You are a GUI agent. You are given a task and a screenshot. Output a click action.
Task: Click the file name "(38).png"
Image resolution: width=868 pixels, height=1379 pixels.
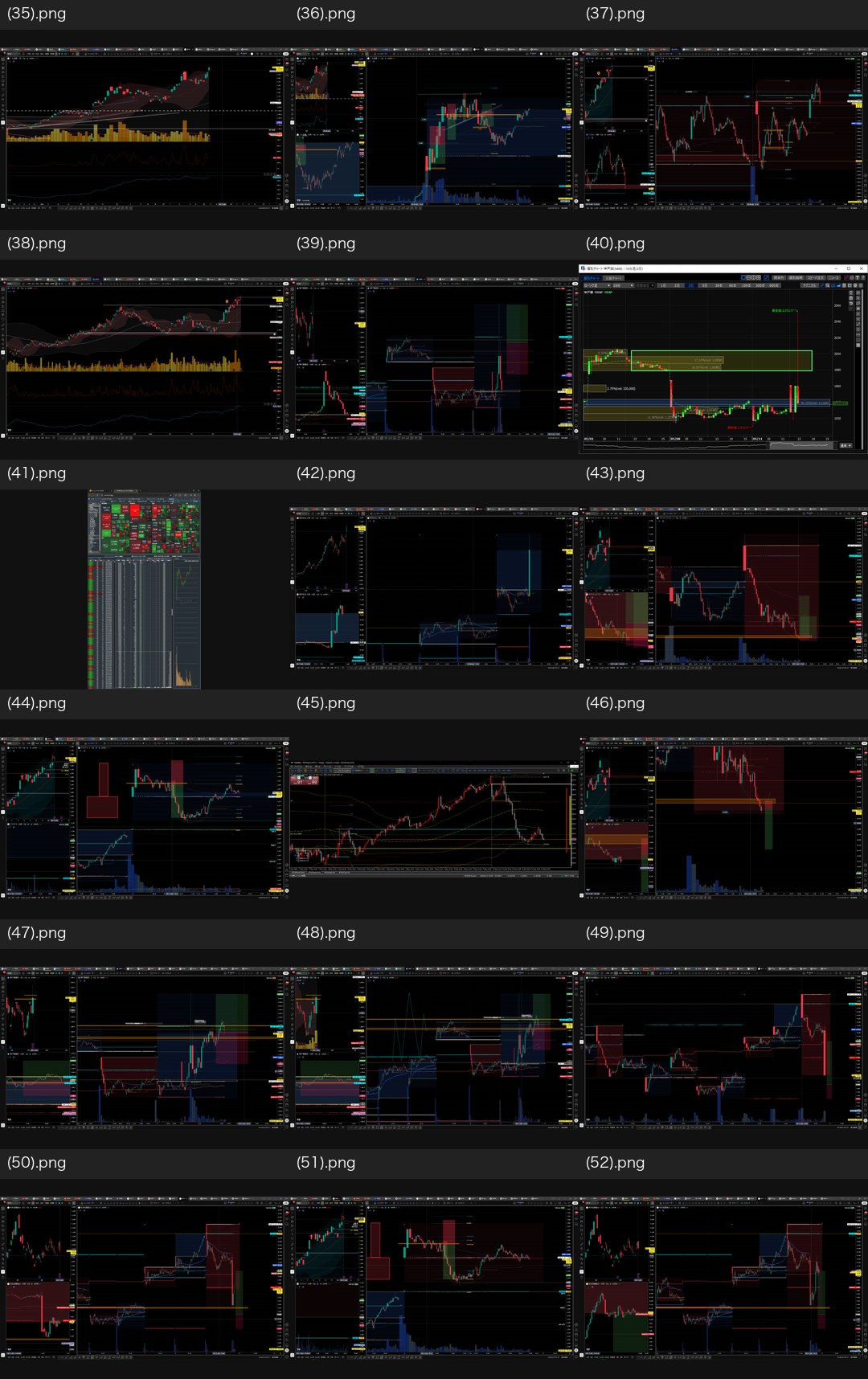coord(37,243)
